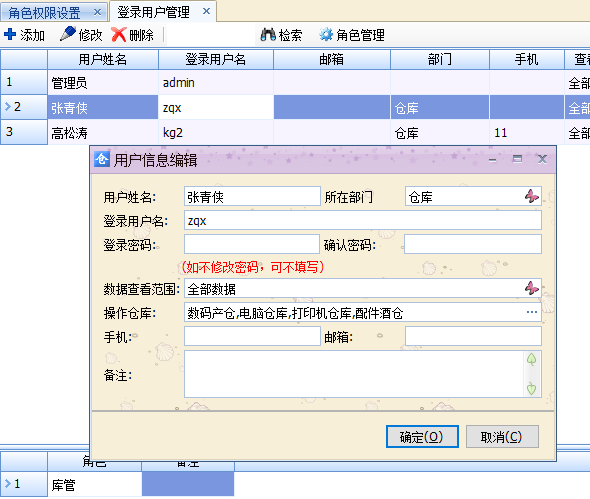This screenshot has width=590, height=499.
Task: Expand the 数据查看范围 dropdown
Action: (532, 288)
